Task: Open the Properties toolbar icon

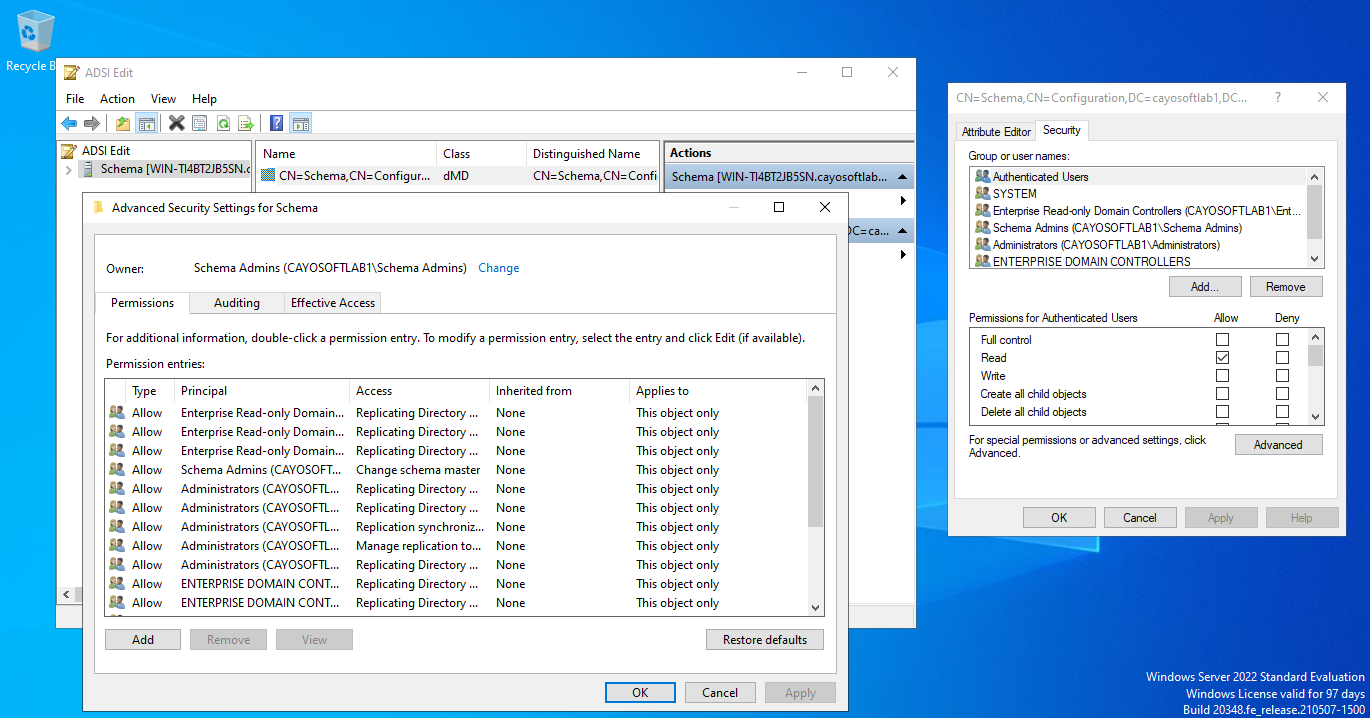Action: pos(200,124)
